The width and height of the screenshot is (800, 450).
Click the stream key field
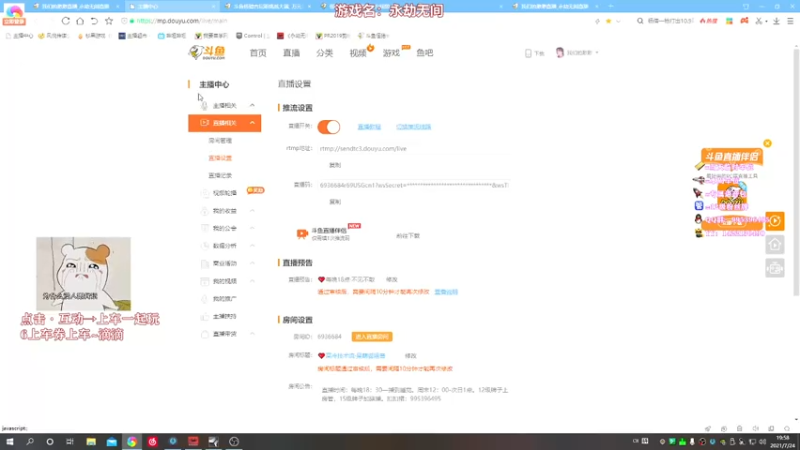[413, 185]
